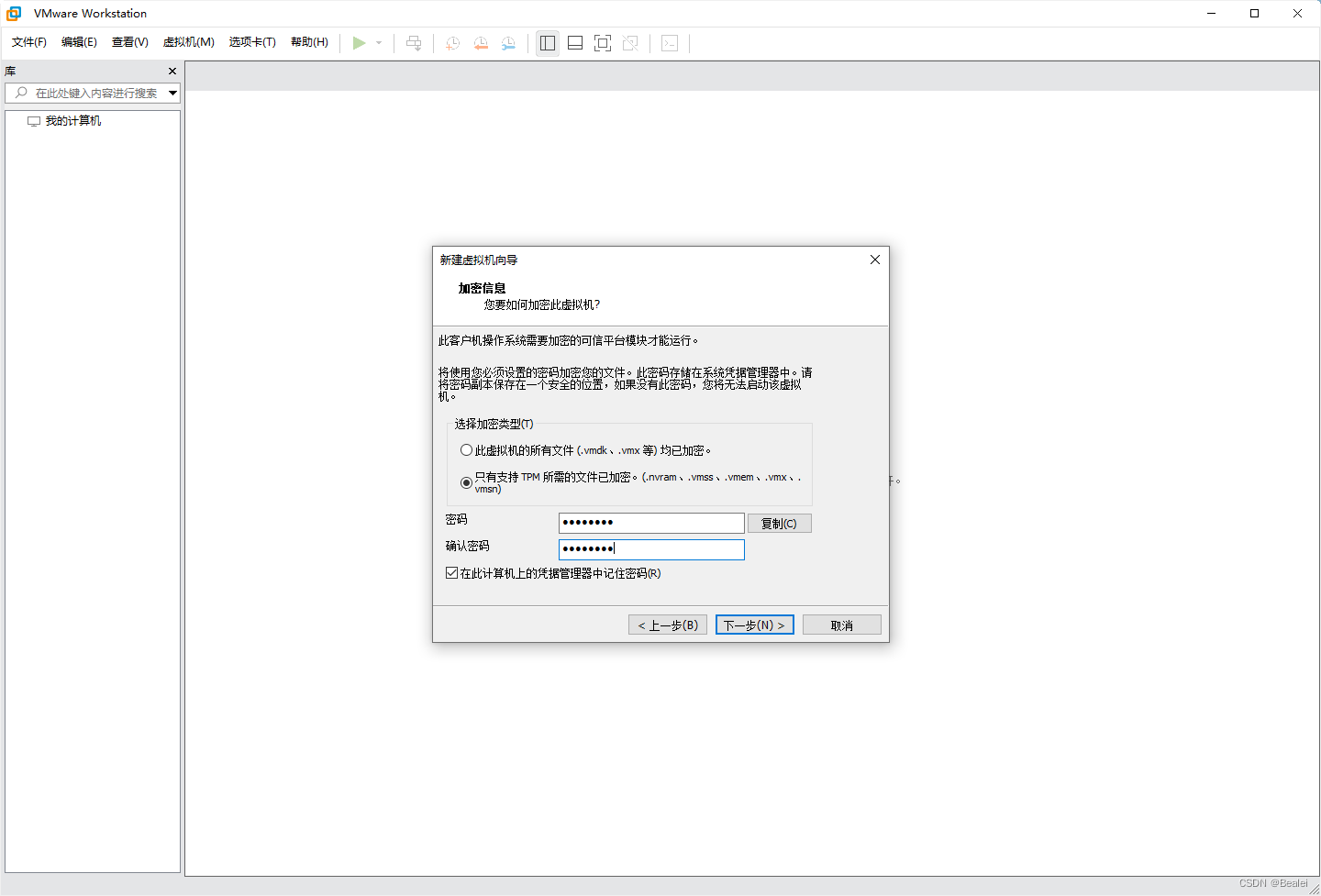Viewport: 1321px width, 896px height.
Task: Click the take snapshot clock icon
Action: coord(453,43)
